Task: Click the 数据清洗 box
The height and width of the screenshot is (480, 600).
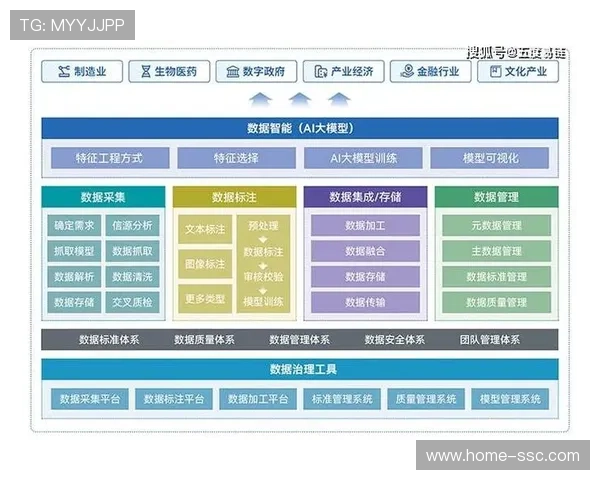Action: point(132,277)
